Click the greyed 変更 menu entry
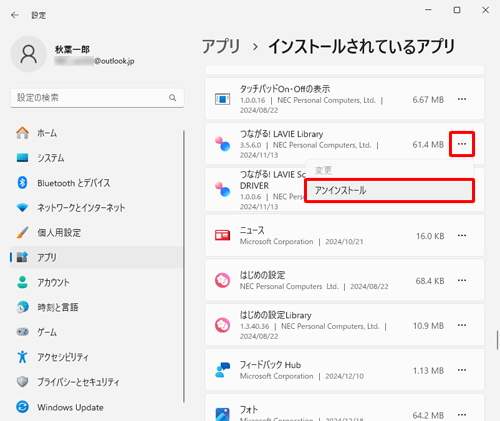Image resolution: width=500 pixels, height=421 pixels. tap(323, 171)
